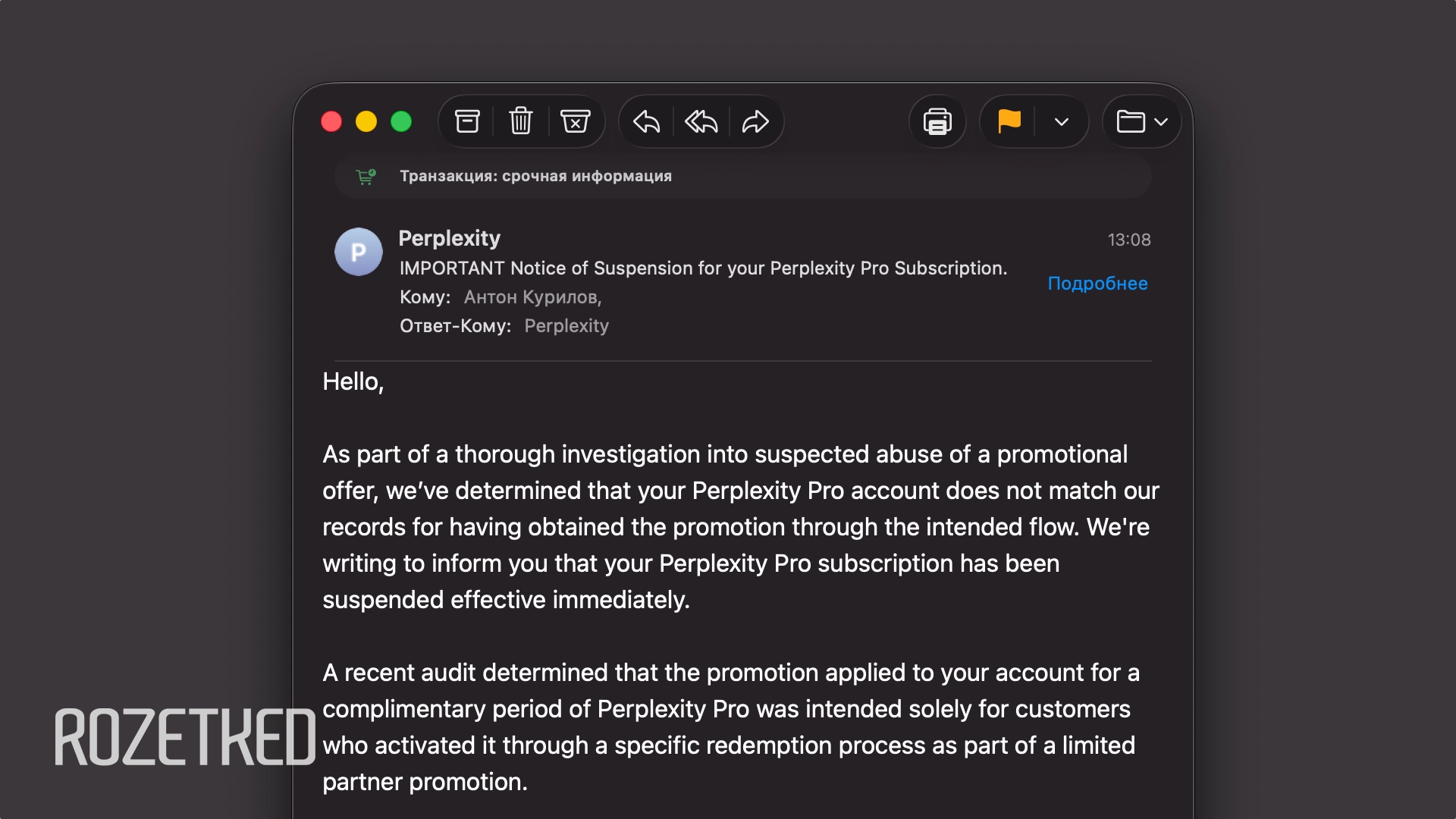Print this email message
1456x819 pixels.
point(937,121)
